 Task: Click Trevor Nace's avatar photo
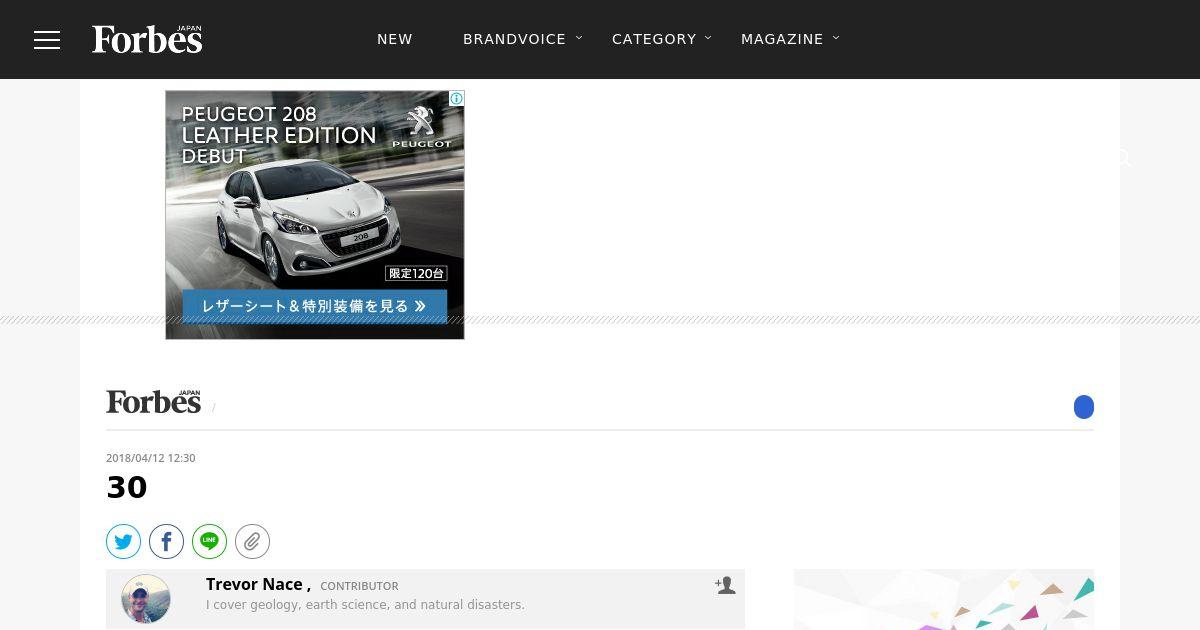pyautogui.click(x=146, y=599)
